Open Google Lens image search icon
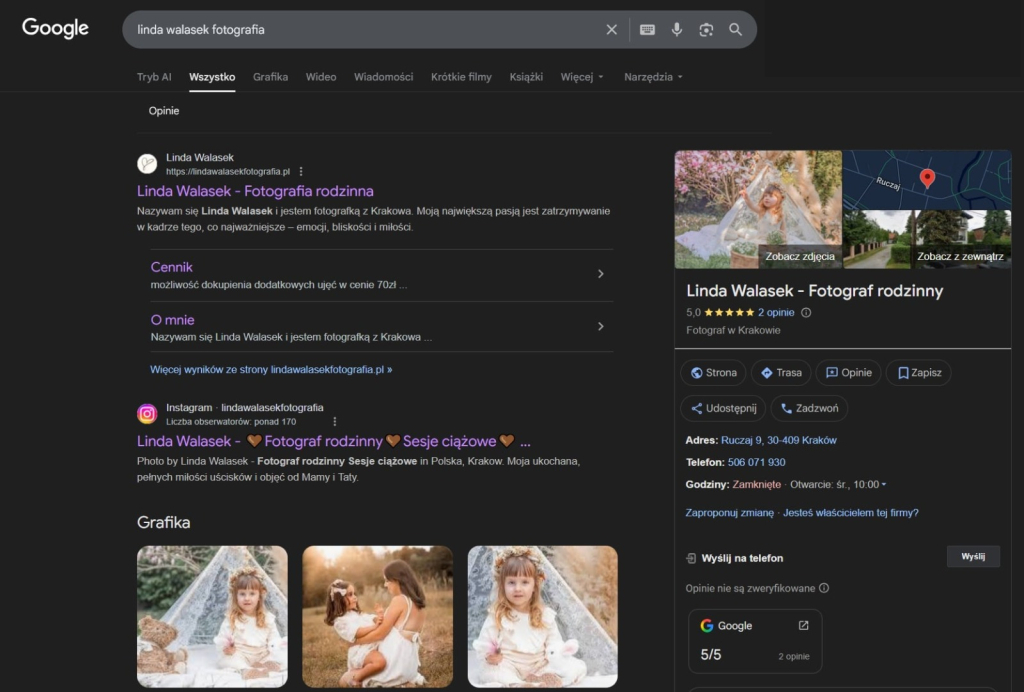The height and width of the screenshot is (692, 1024). tap(706, 30)
